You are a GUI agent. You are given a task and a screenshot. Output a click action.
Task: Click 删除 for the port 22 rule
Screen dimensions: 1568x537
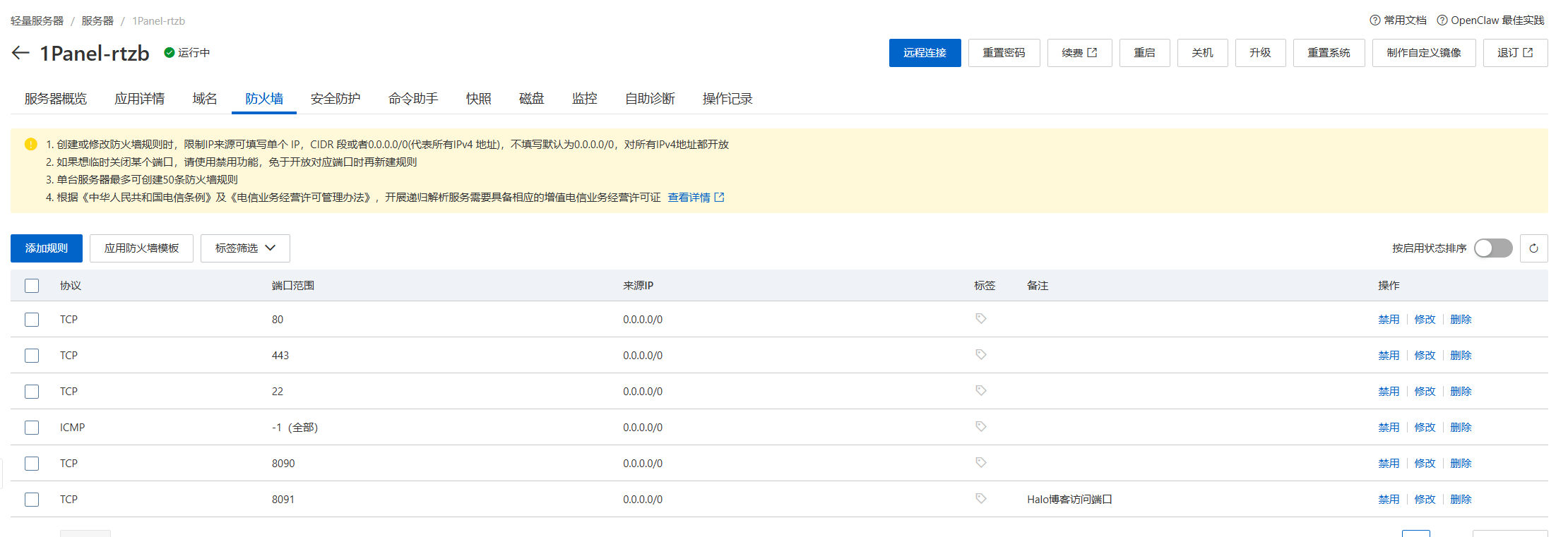(x=1461, y=392)
